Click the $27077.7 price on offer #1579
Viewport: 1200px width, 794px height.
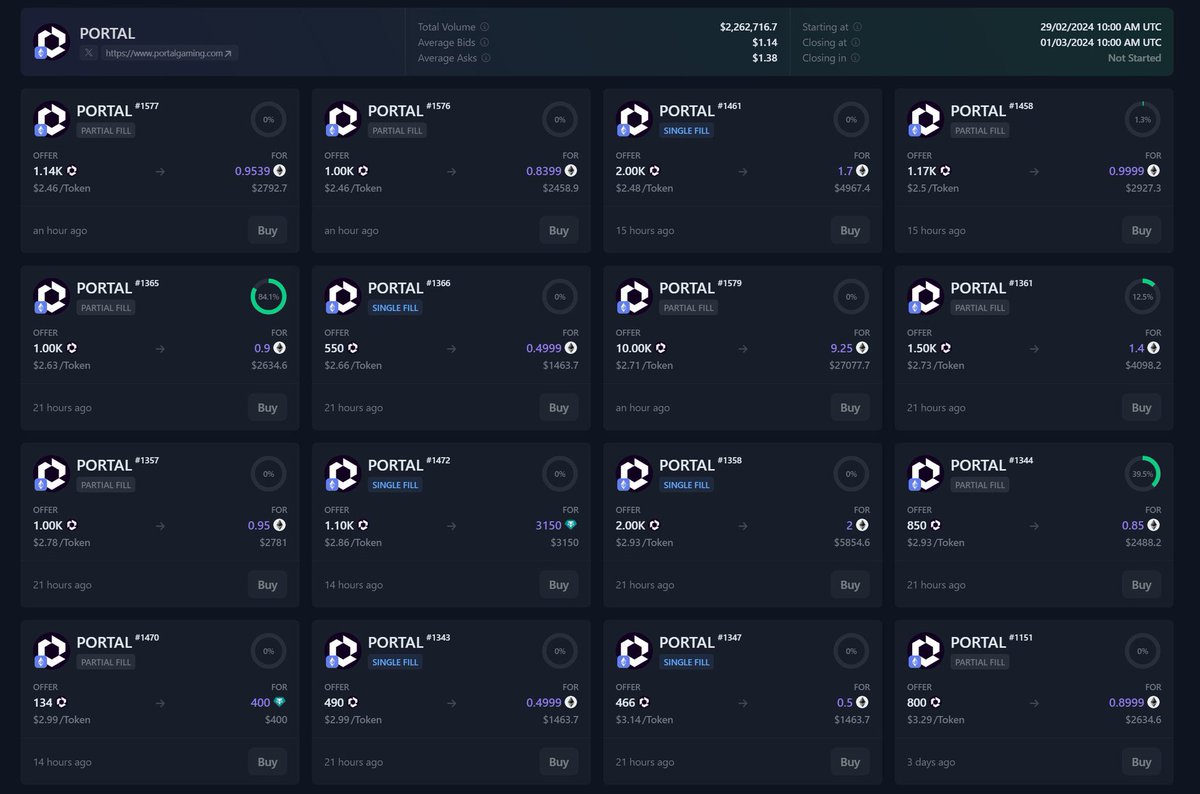click(850, 366)
